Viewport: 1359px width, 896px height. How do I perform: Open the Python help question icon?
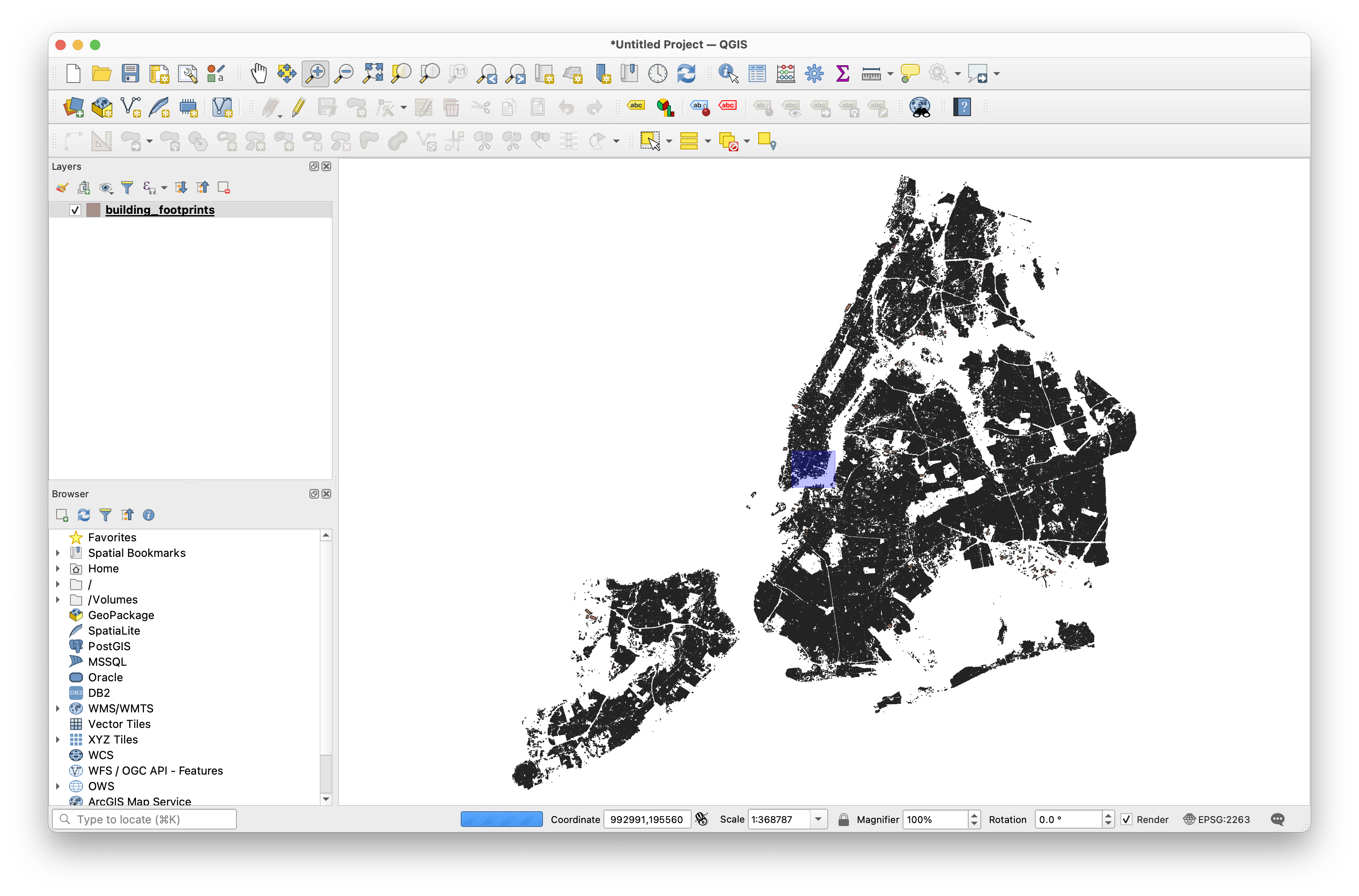pyautogui.click(x=962, y=108)
